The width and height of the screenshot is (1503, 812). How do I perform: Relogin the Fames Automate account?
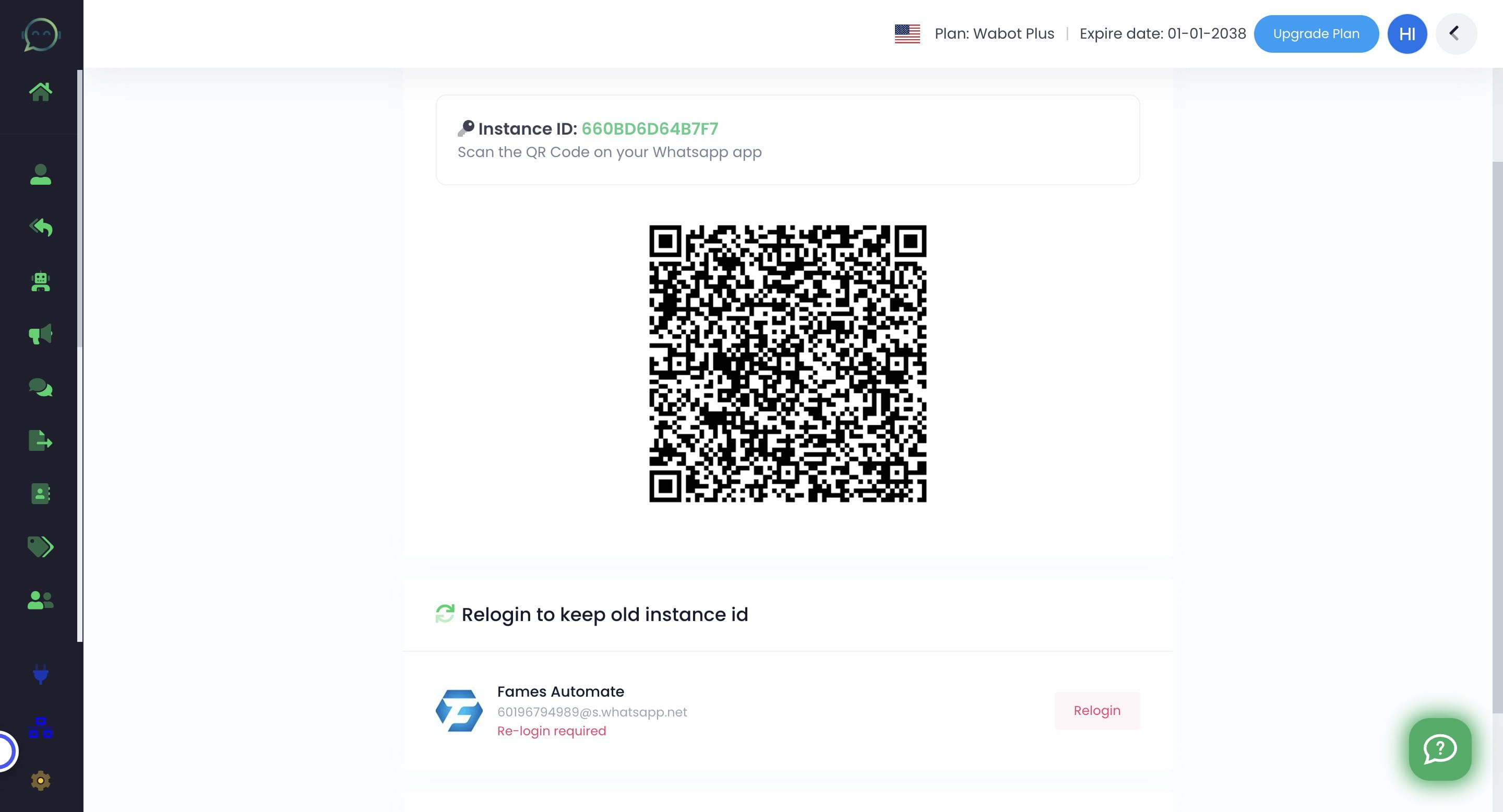click(x=1097, y=711)
